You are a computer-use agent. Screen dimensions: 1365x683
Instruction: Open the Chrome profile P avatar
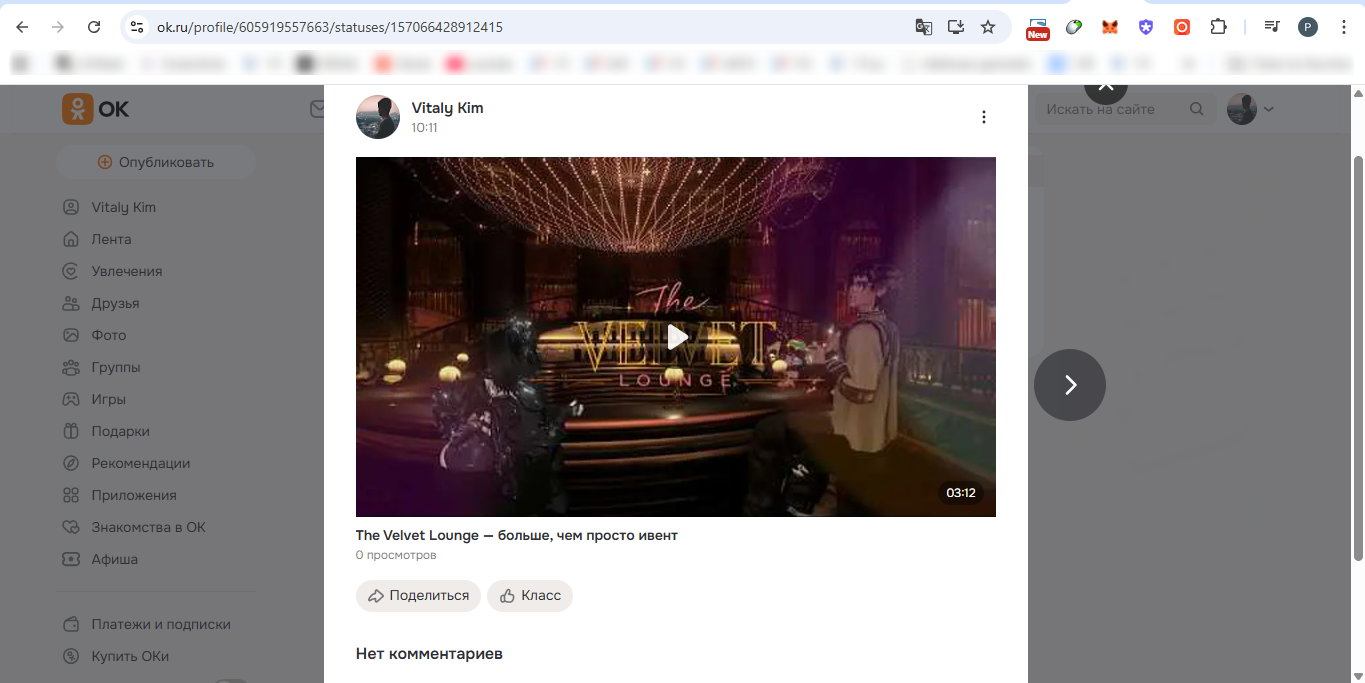click(x=1308, y=27)
